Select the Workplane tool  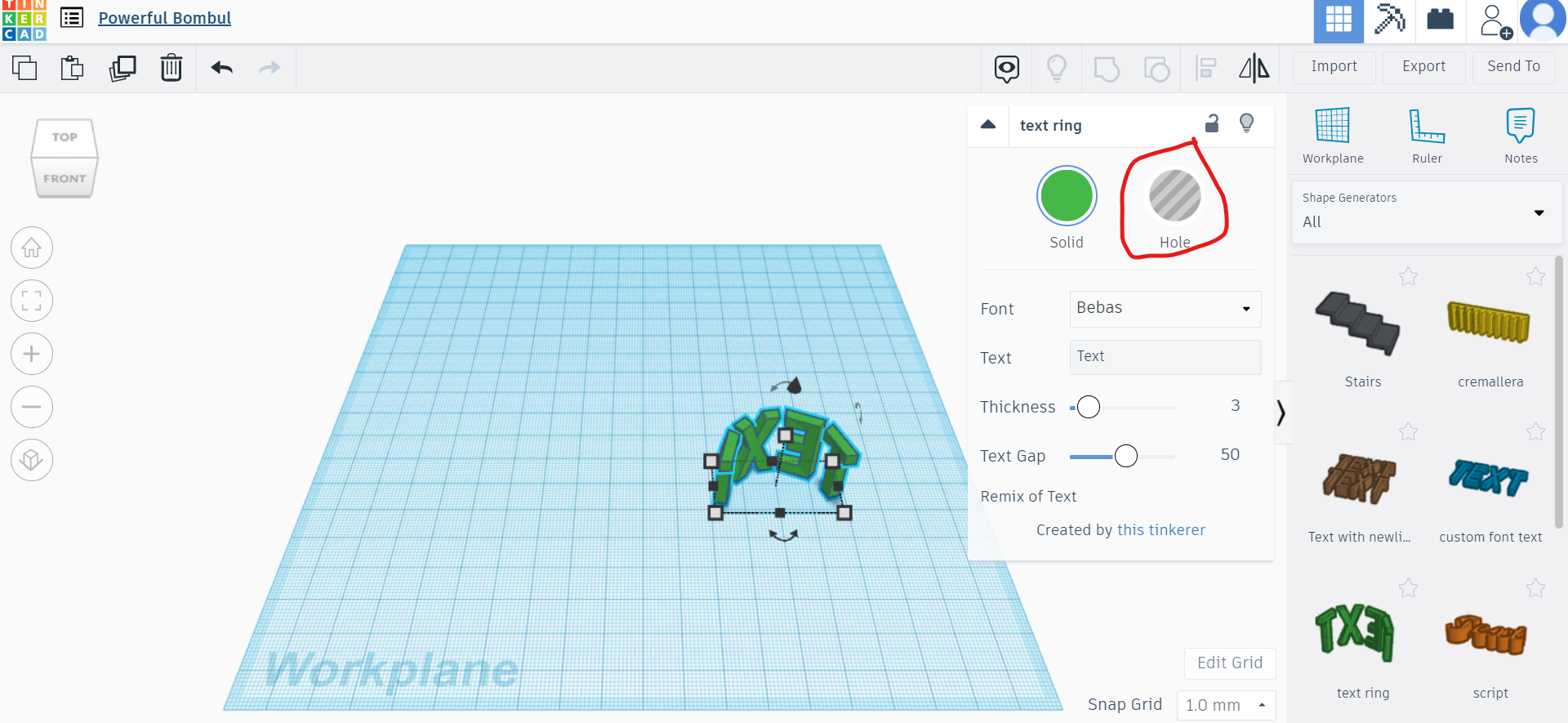tap(1333, 136)
